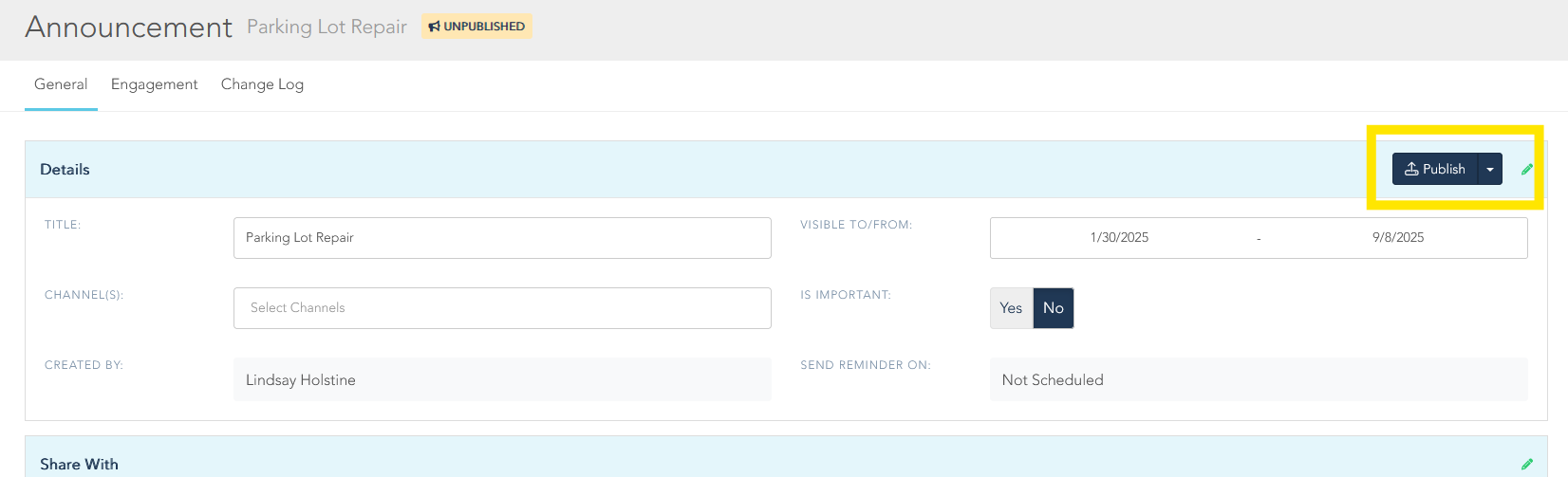Click the Created By Lindsay Holstine field
The image size is (1568, 477).
[502, 380]
